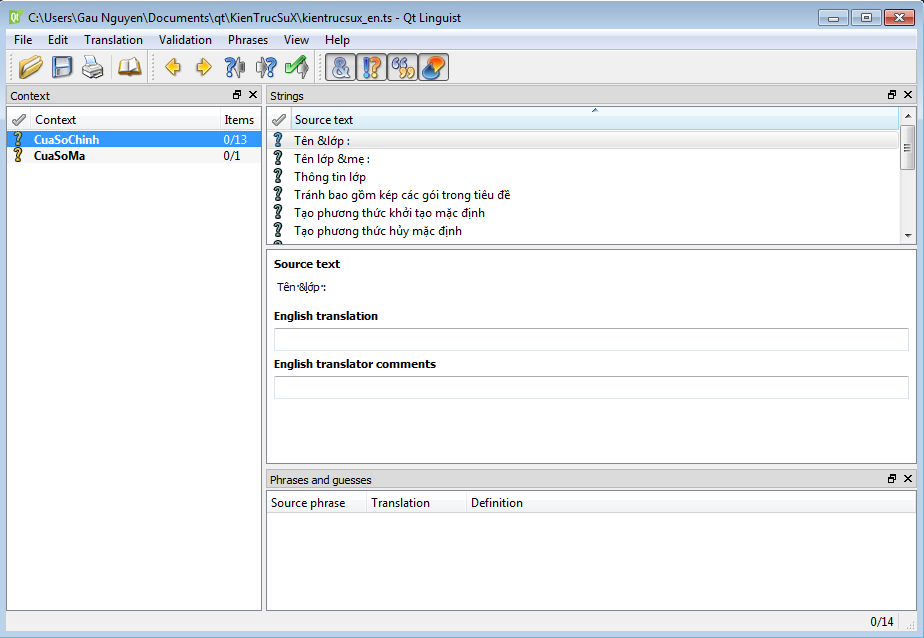Print with the printer toolbar icon
Screen dimensions: 924x638
coord(93,67)
